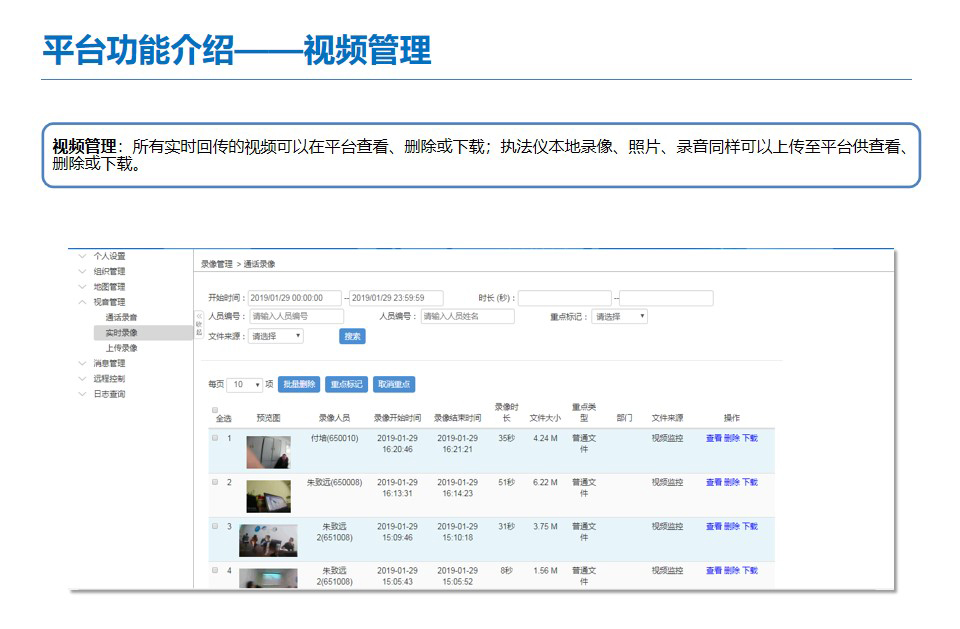Check the checkbox for row 2
960x629 pixels.
click(215, 482)
